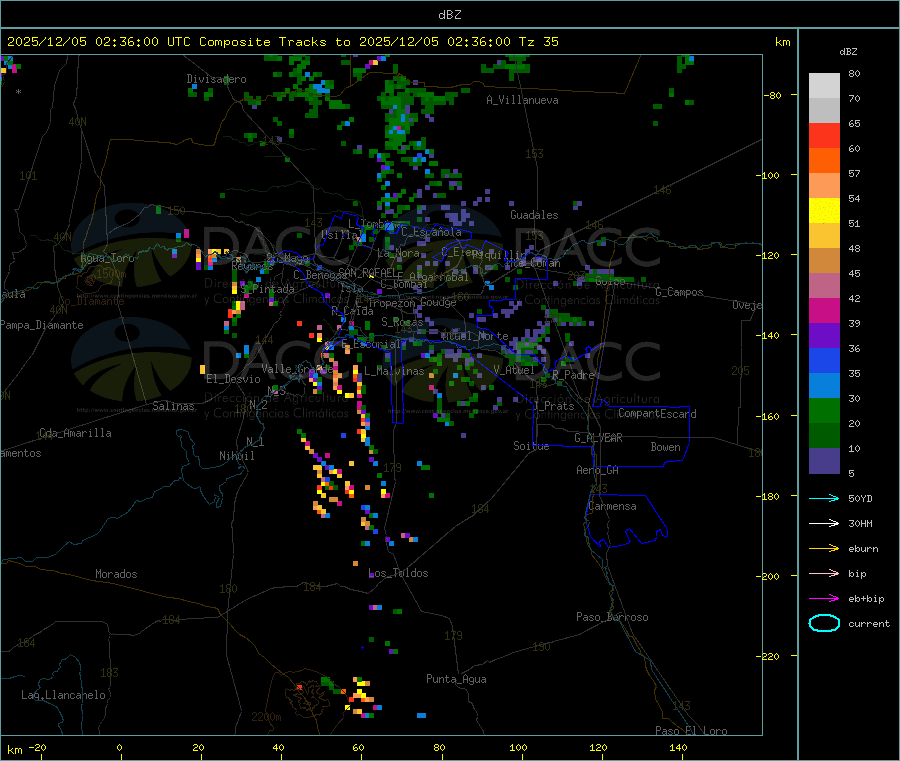The width and height of the screenshot is (900, 761).
Task: Click the '-20' tick on horizontal km axis
Action: 38,747
